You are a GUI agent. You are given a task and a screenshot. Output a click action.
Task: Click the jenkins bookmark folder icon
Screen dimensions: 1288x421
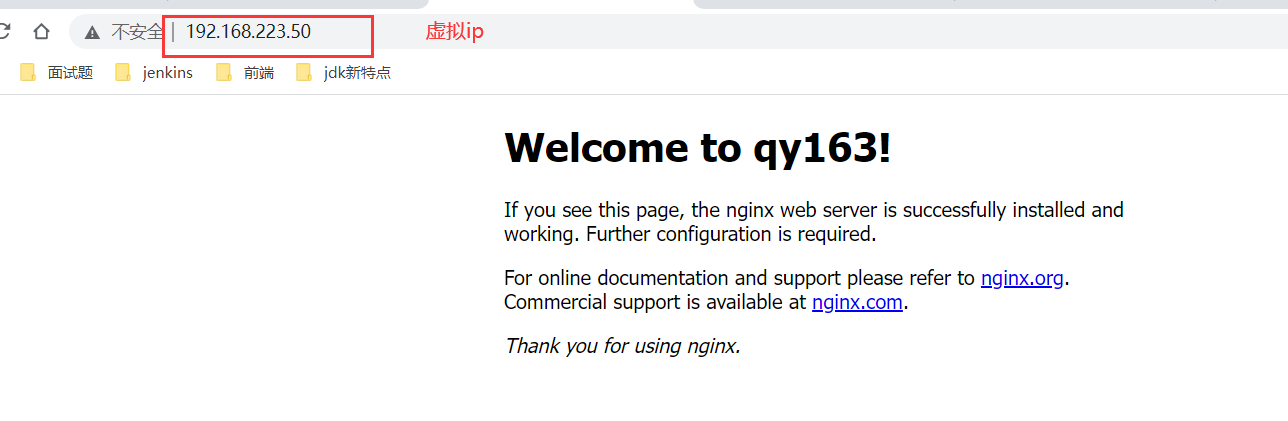(x=123, y=72)
